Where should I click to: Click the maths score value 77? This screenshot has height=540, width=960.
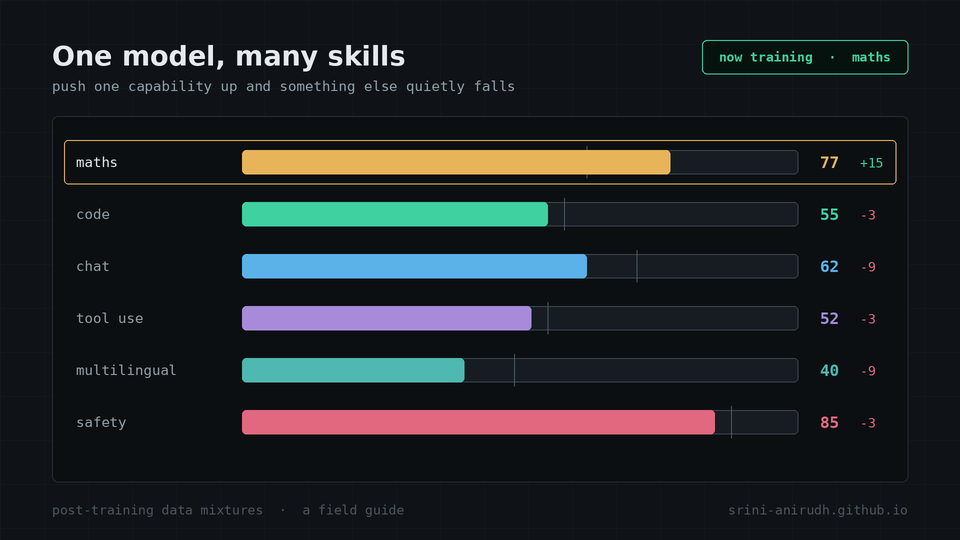click(x=829, y=163)
